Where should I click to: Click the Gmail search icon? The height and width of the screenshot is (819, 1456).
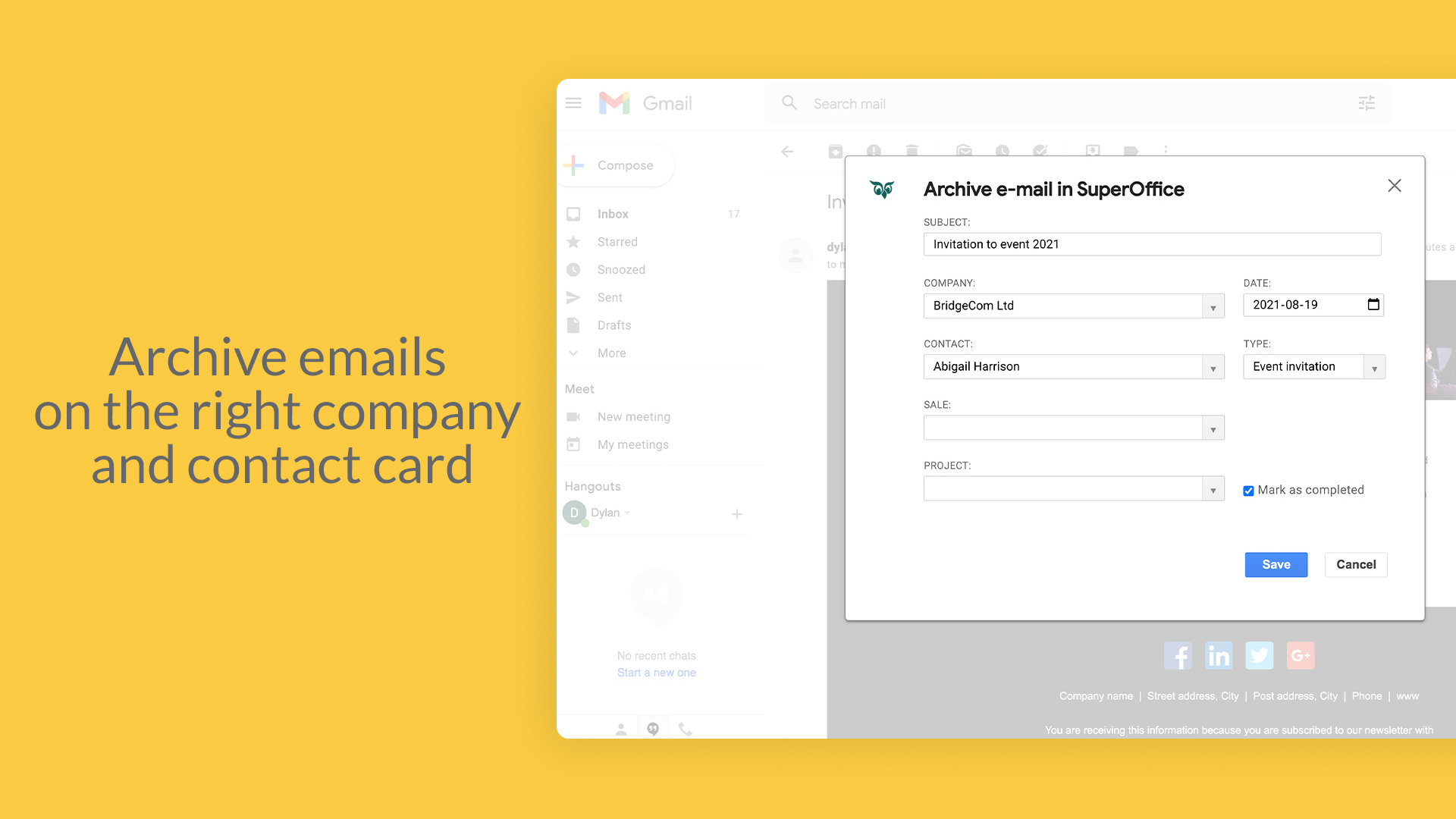tap(790, 103)
